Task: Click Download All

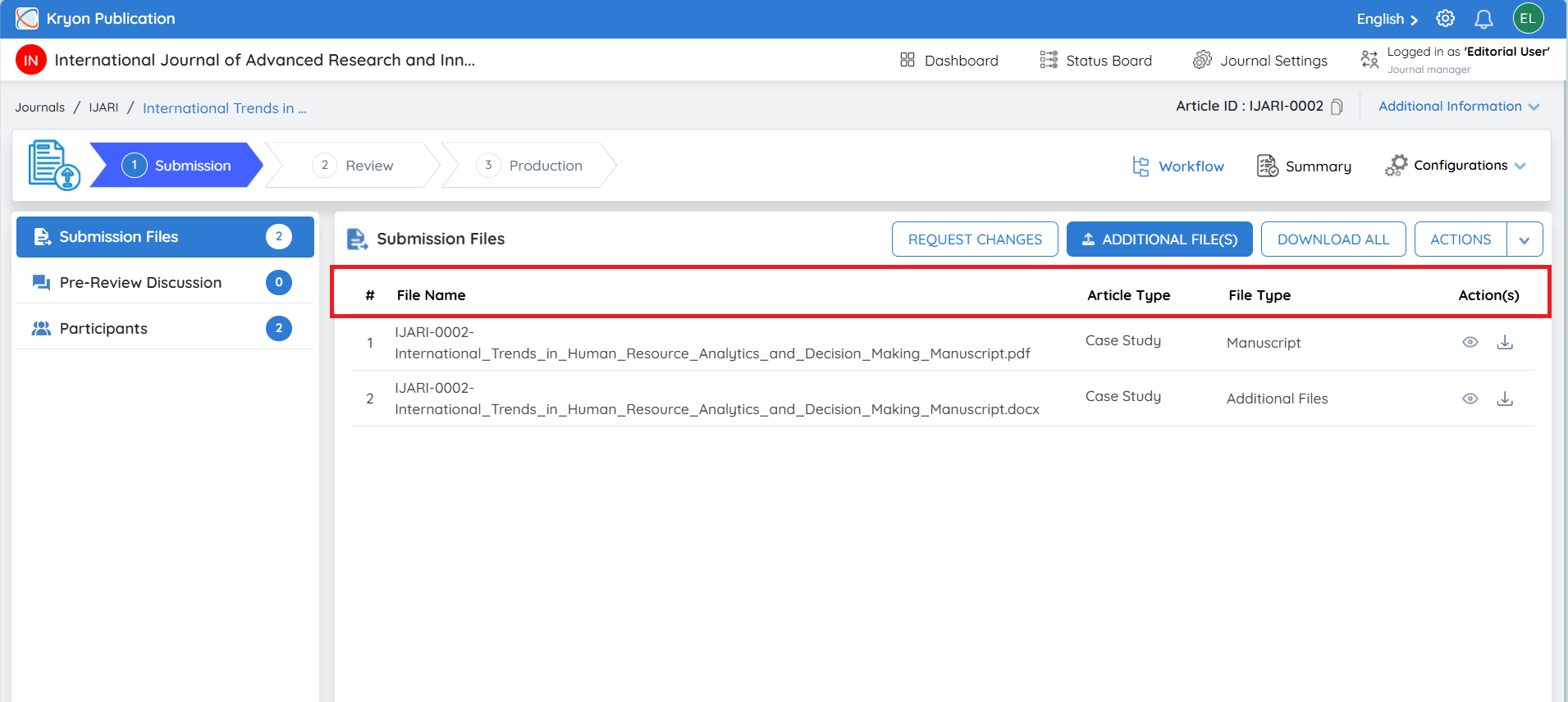Action: [1333, 239]
